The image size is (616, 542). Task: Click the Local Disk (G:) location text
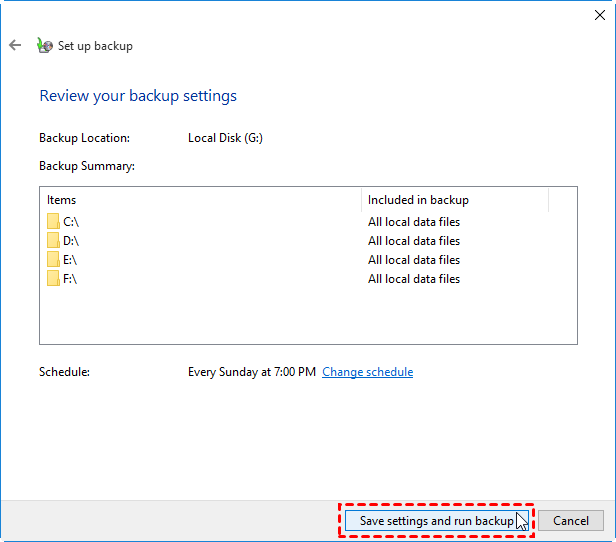tap(225, 138)
